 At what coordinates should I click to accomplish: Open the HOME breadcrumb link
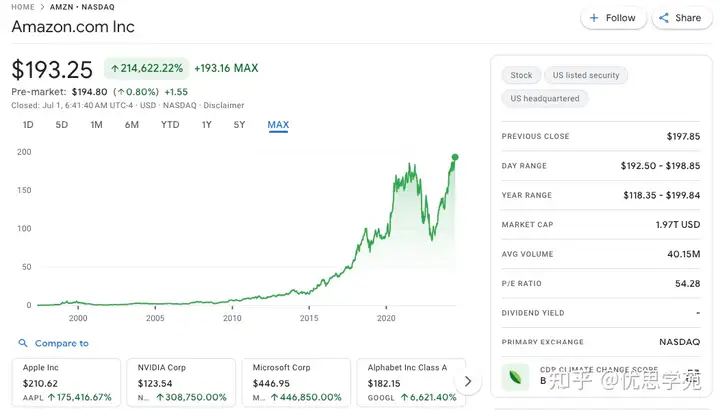(x=23, y=7)
